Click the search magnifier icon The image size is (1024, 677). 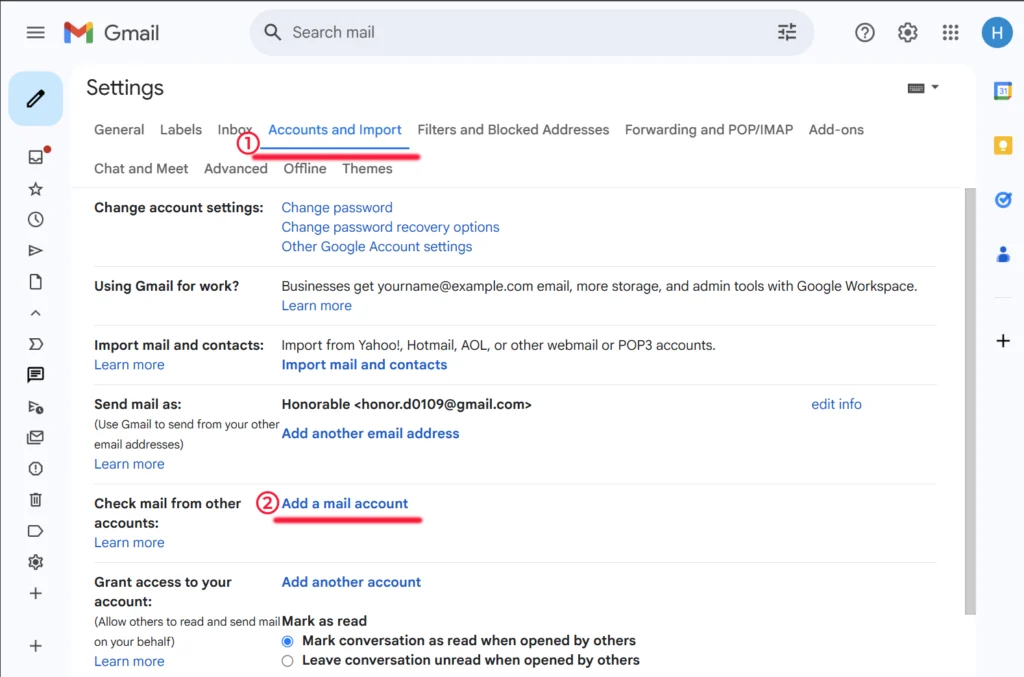tap(272, 33)
